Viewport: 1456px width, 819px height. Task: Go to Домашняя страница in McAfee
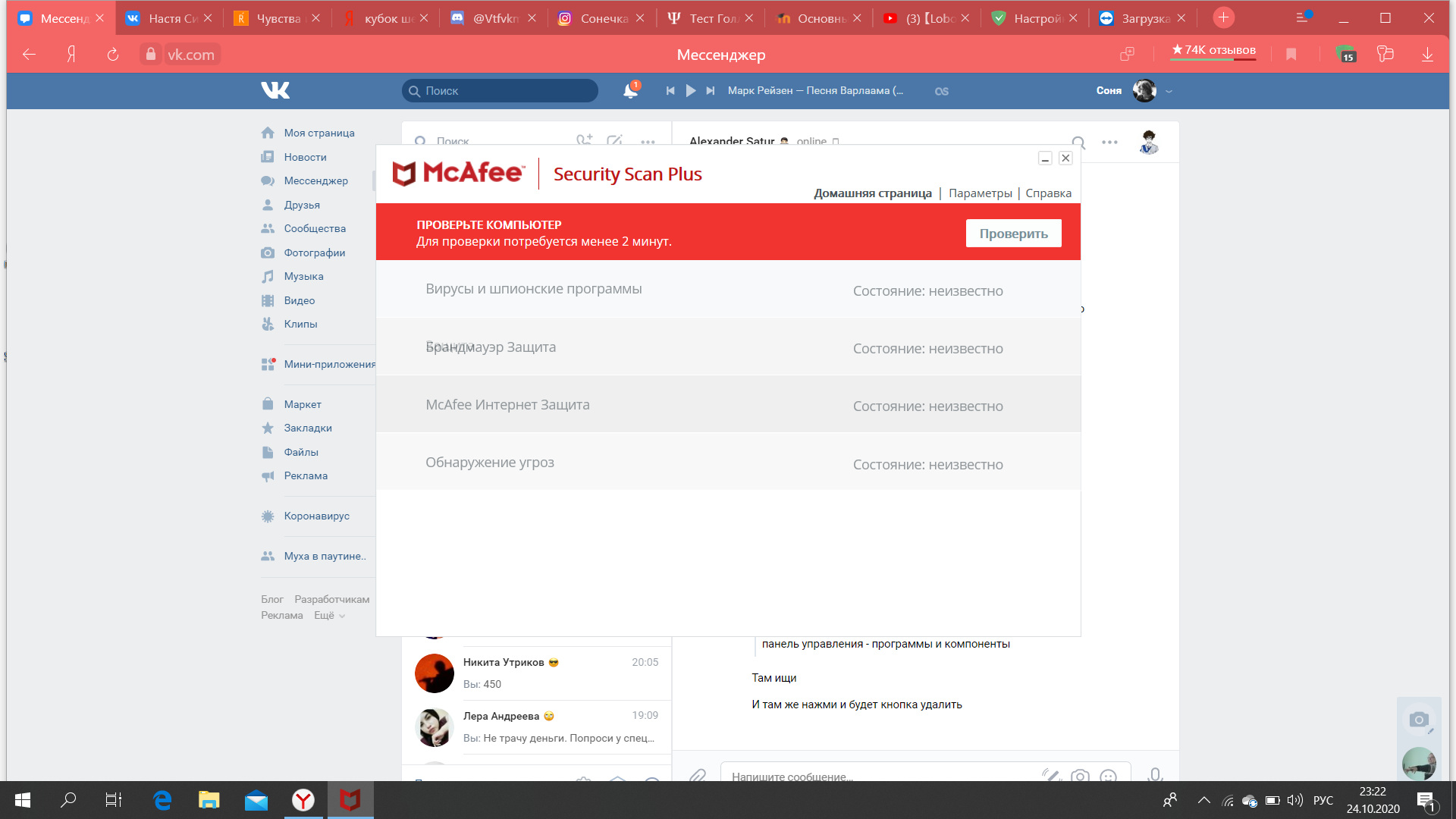click(x=872, y=193)
